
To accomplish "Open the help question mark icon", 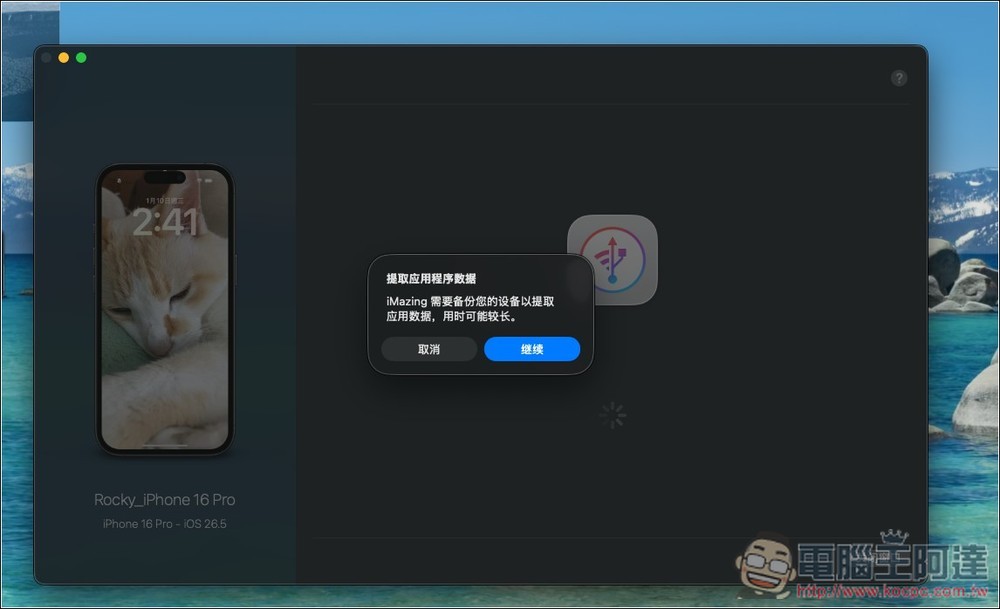I will coord(899,78).
